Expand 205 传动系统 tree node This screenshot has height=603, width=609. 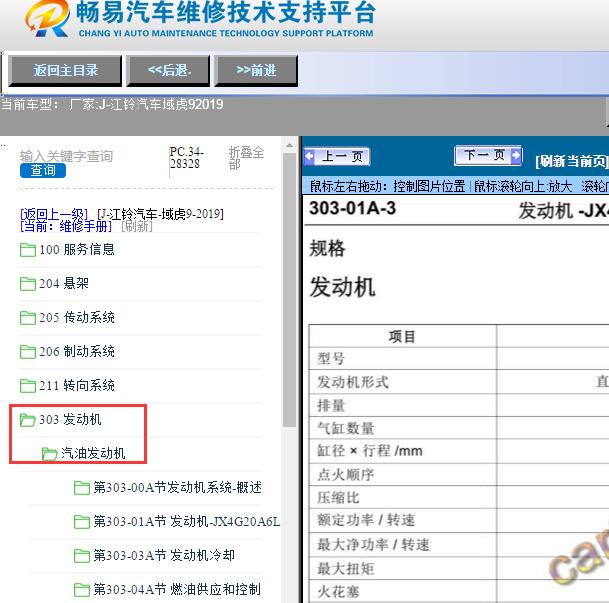(x=77, y=317)
